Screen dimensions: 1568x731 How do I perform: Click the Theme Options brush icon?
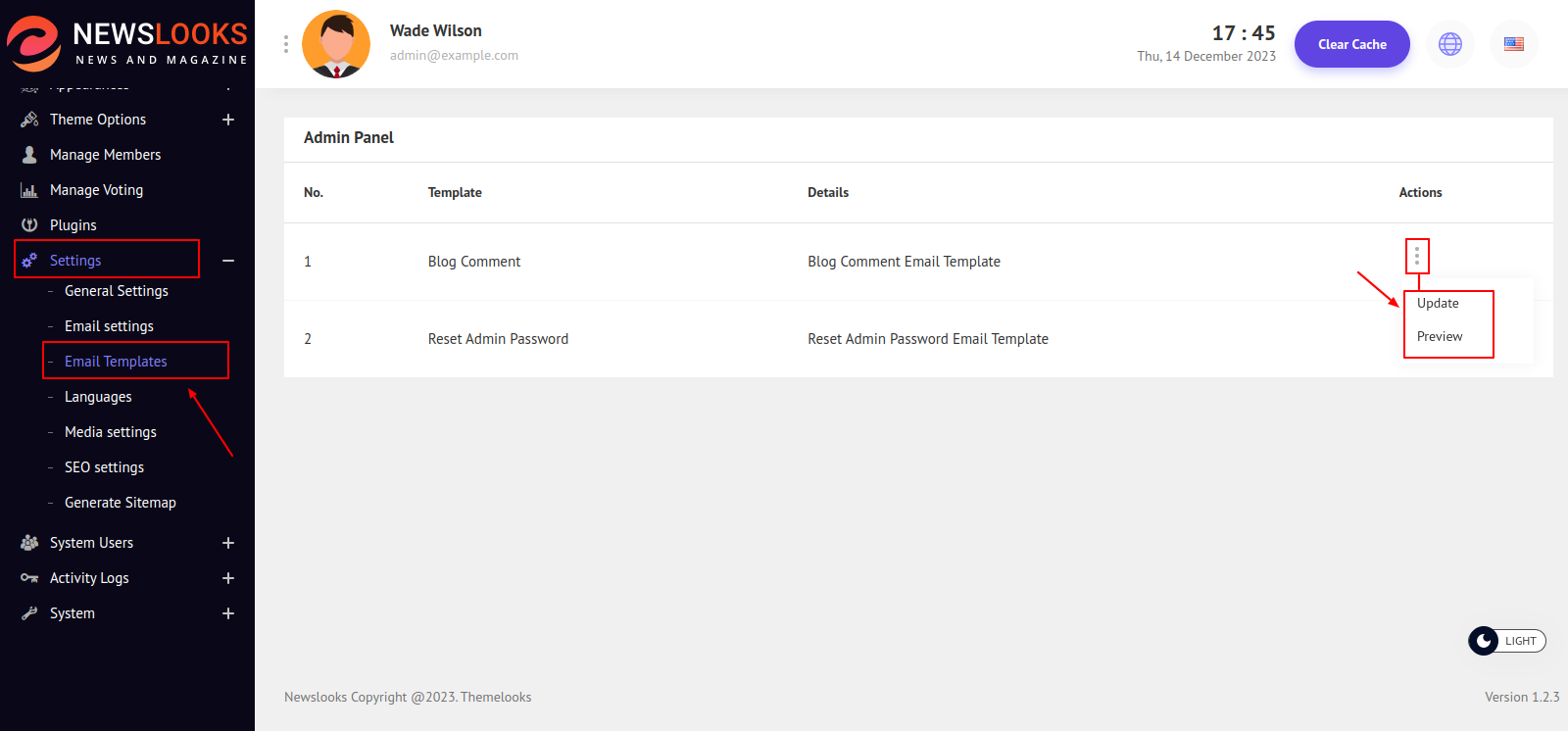[x=29, y=120]
